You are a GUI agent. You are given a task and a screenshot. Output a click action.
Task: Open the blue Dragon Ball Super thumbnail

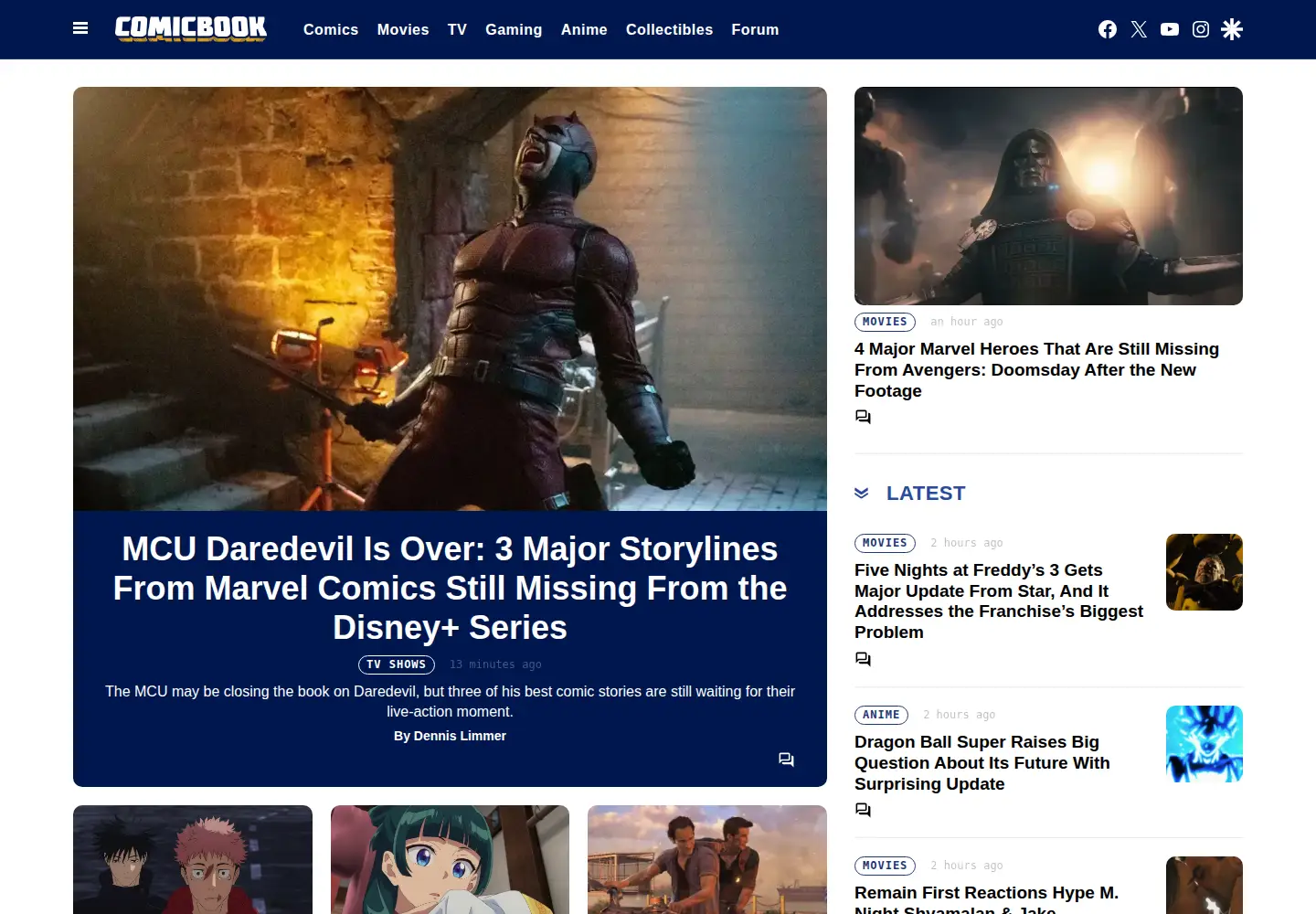tap(1205, 744)
